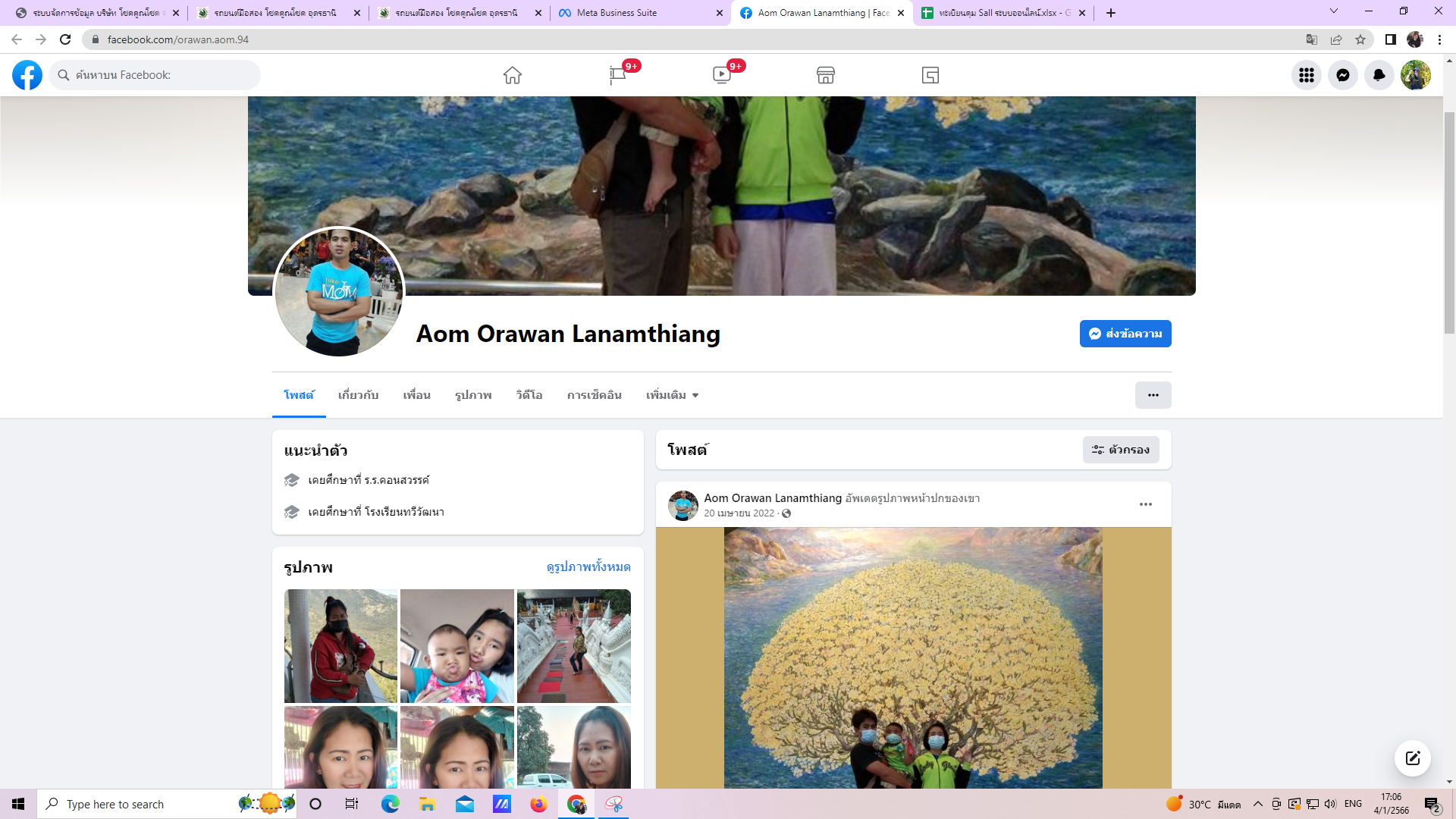Click the ส่งข้อความ message button

[1125, 334]
